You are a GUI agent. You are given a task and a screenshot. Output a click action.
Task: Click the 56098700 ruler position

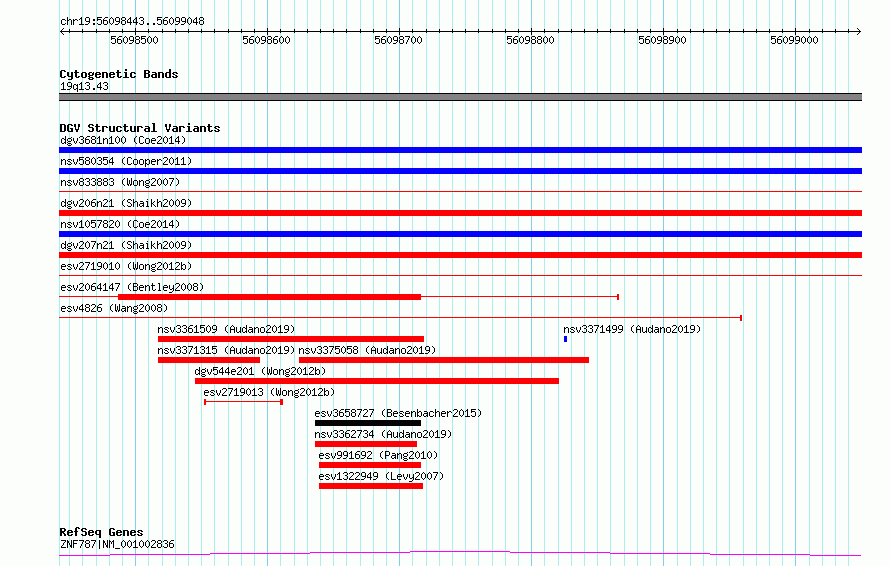pos(398,40)
